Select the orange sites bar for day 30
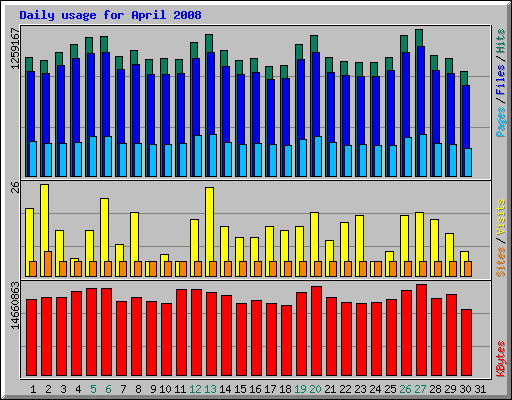The width and height of the screenshot is (512, 400). click(x=468, y=269)
